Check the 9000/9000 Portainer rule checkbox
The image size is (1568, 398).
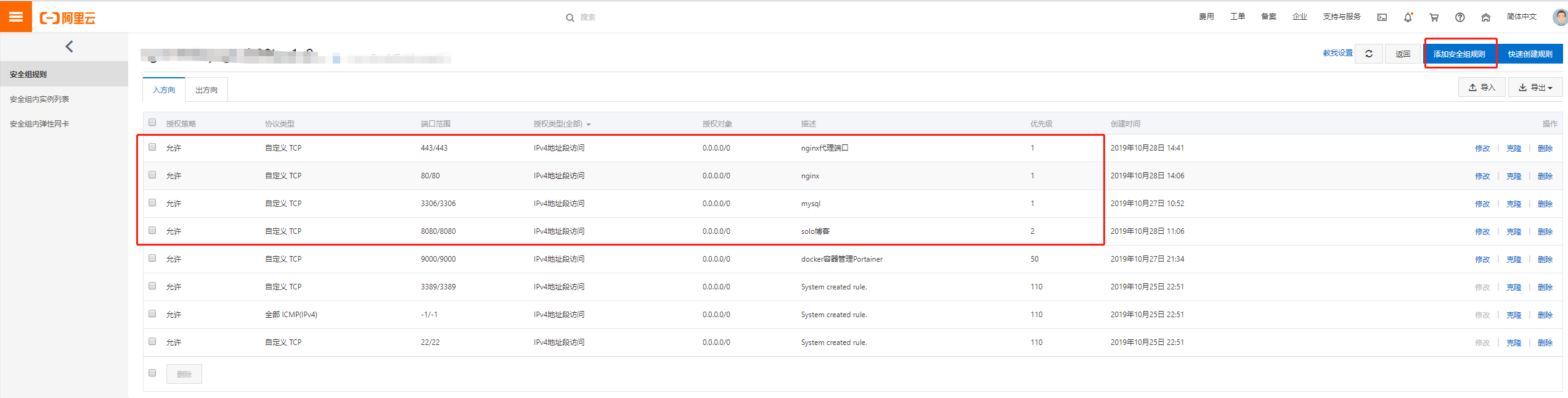152,258
